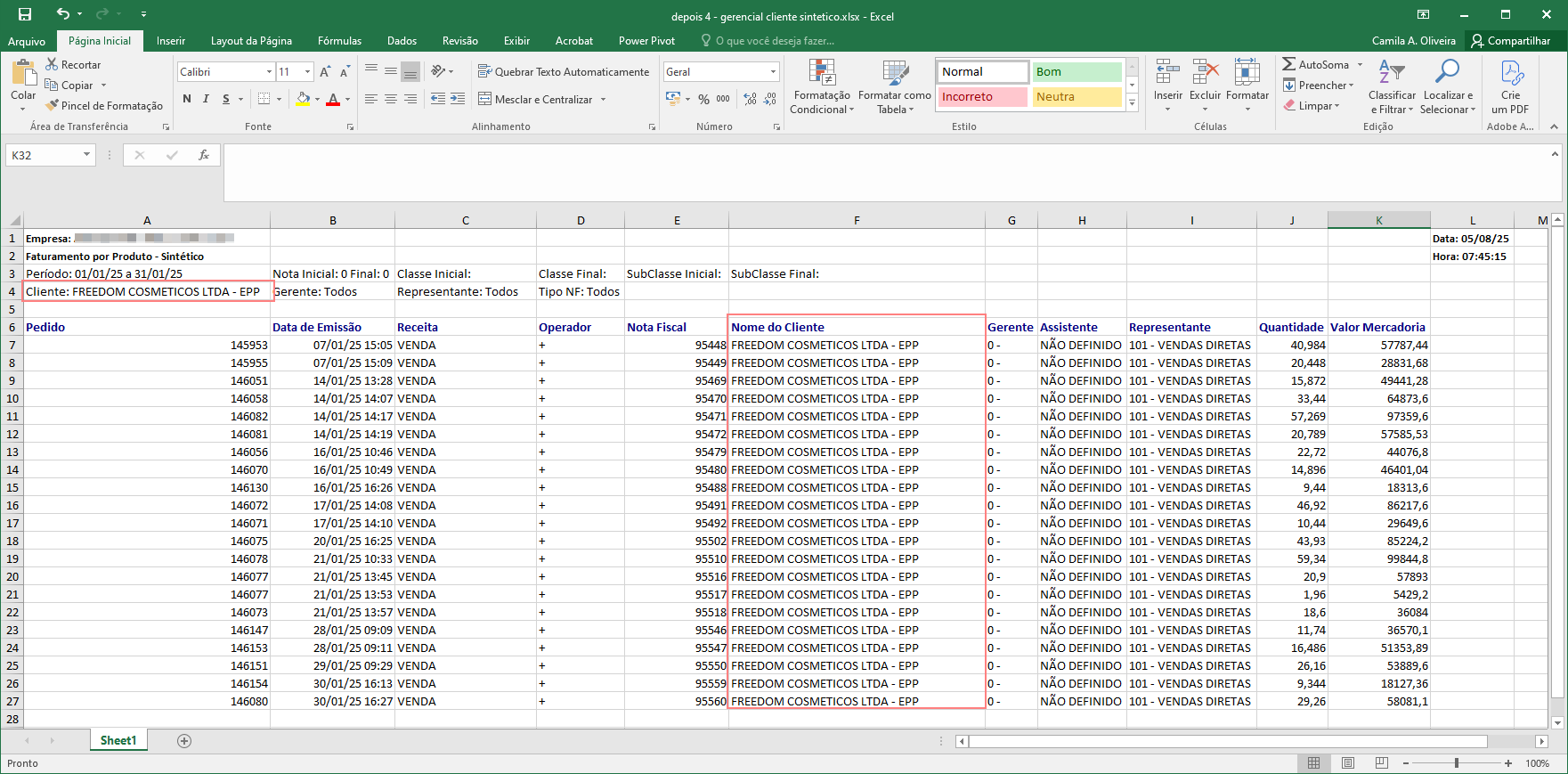Decrease decimal places

(x=770, y=99)
